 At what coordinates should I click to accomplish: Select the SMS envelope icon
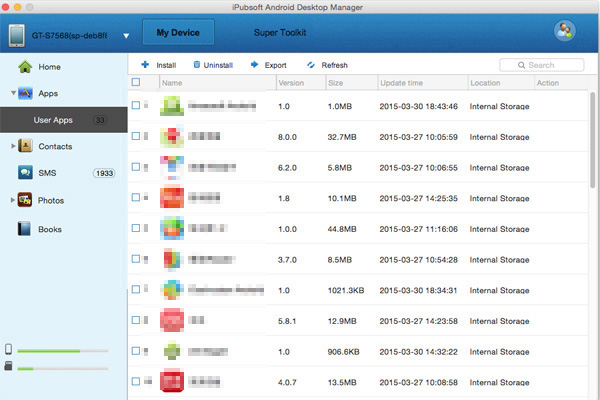25,173
